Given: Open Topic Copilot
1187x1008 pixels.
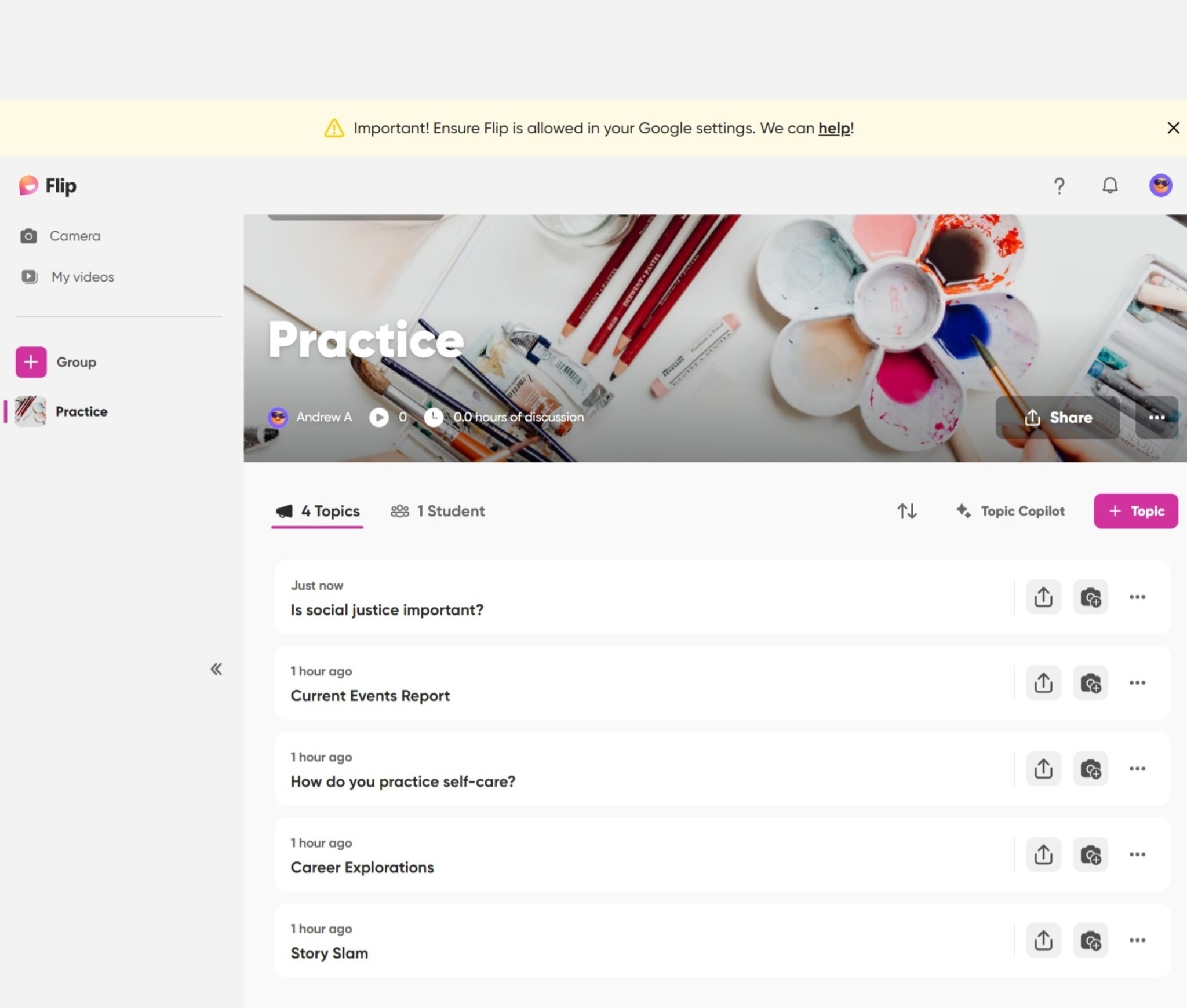Looking at the screenshot, I should tap(1011, 511).
